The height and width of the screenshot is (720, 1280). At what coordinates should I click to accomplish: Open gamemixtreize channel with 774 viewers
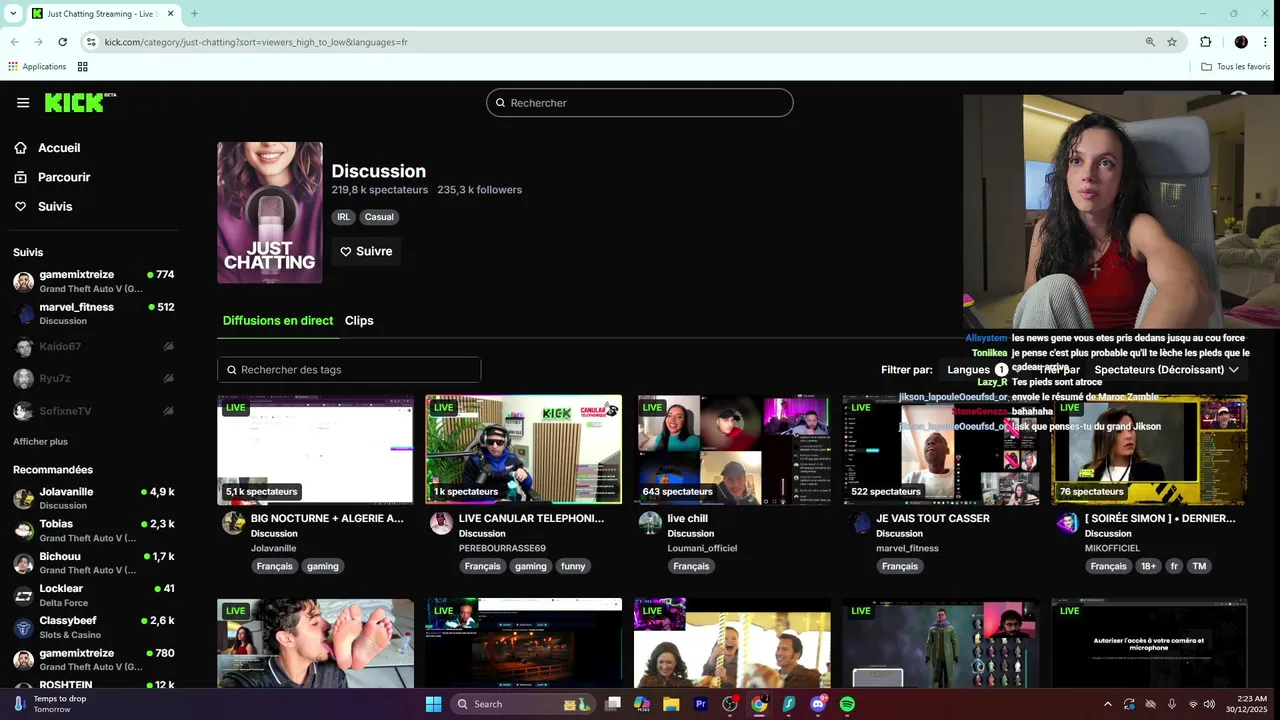point(94,281)
